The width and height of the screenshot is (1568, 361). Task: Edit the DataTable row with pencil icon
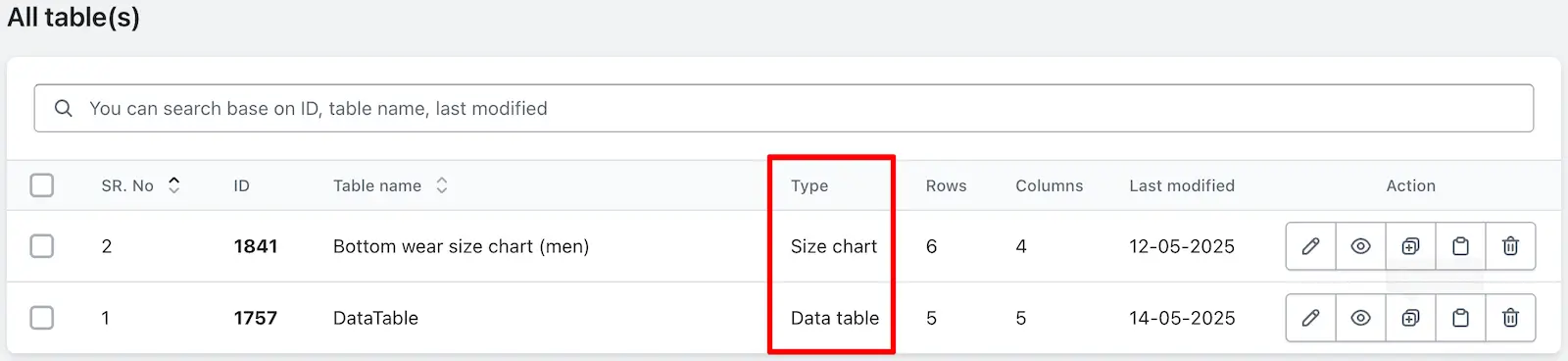(1311, 318)
